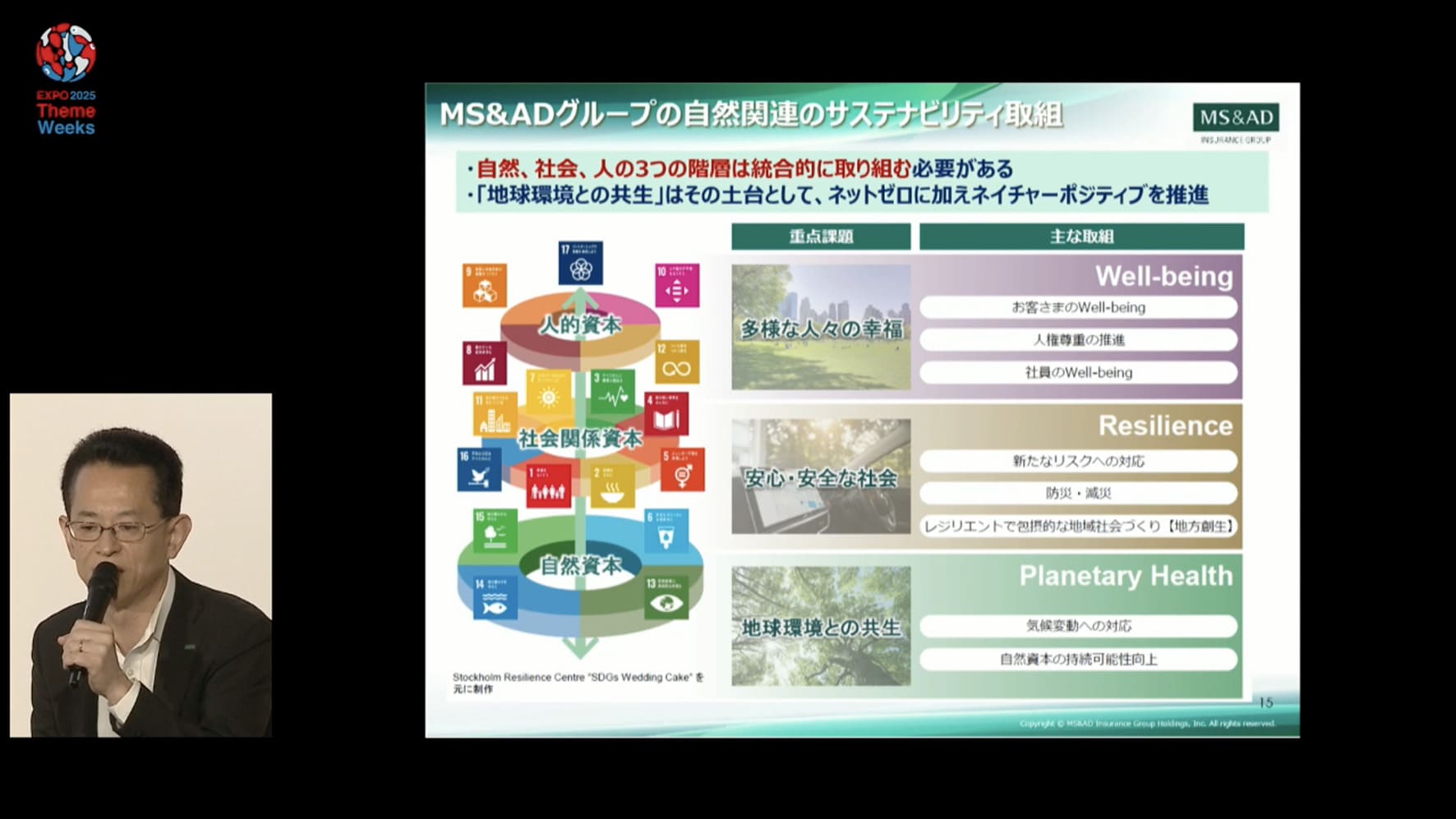
Task: Click the お客さまのWell-being pill
Action: click(x=1078, y=307)
